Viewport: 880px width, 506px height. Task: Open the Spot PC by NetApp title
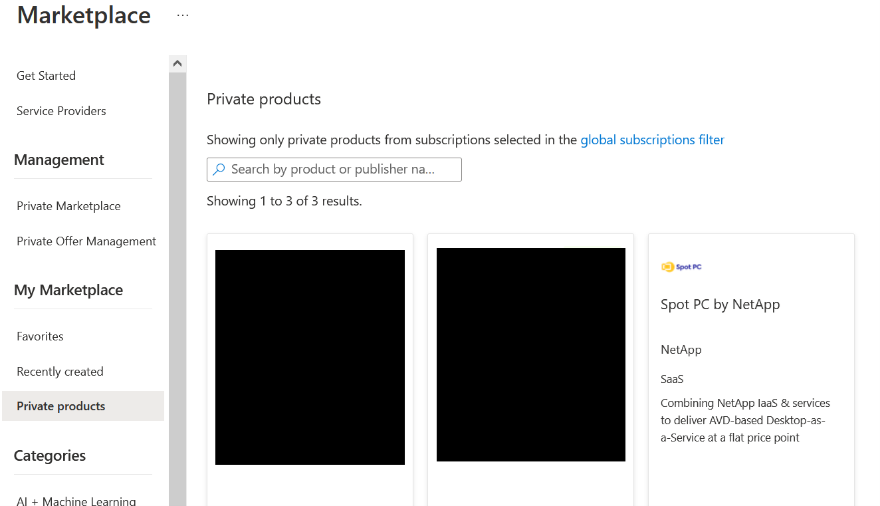click(x=720, y=305)
